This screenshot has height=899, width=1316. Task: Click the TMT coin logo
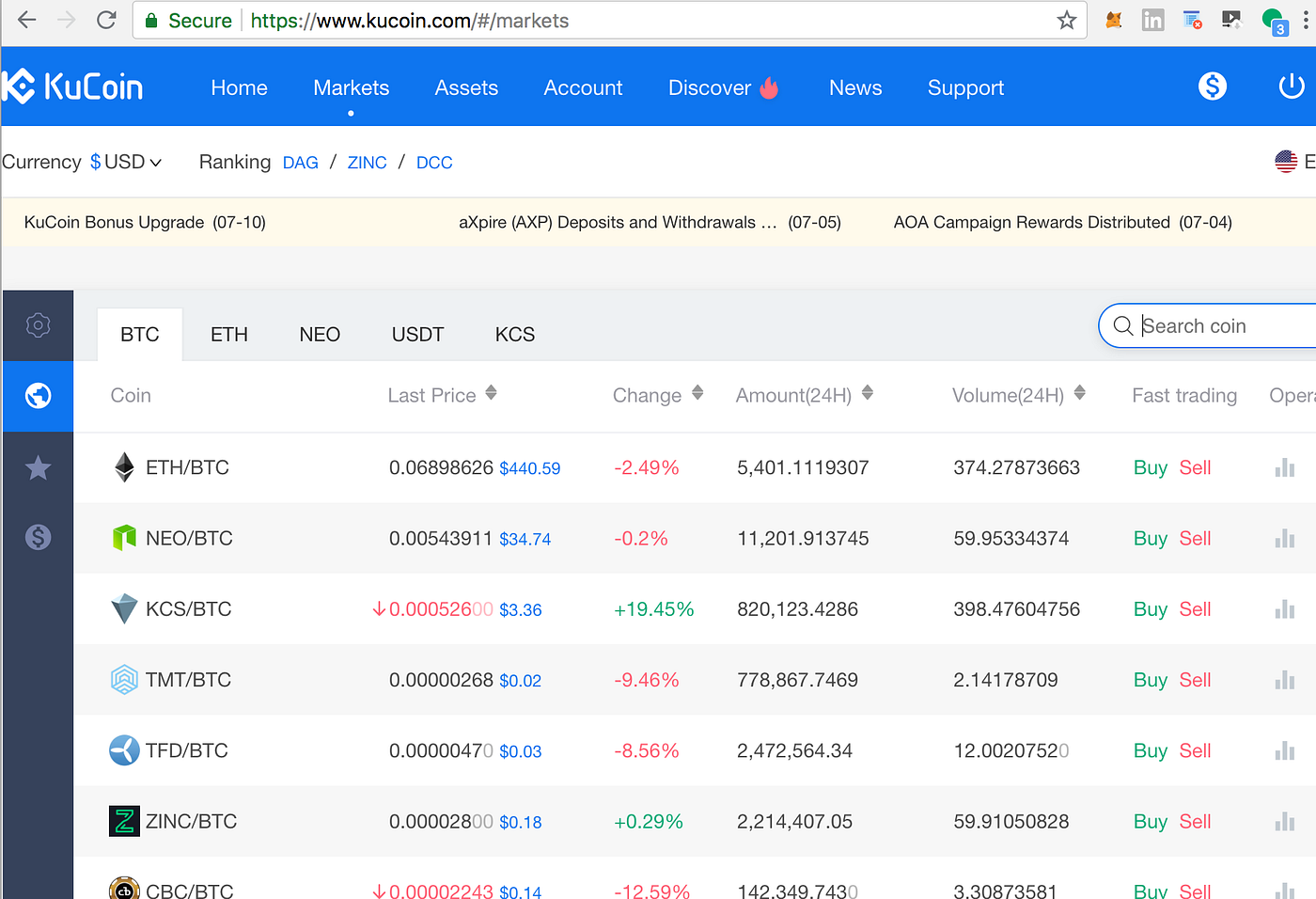(x=124, y=679)
